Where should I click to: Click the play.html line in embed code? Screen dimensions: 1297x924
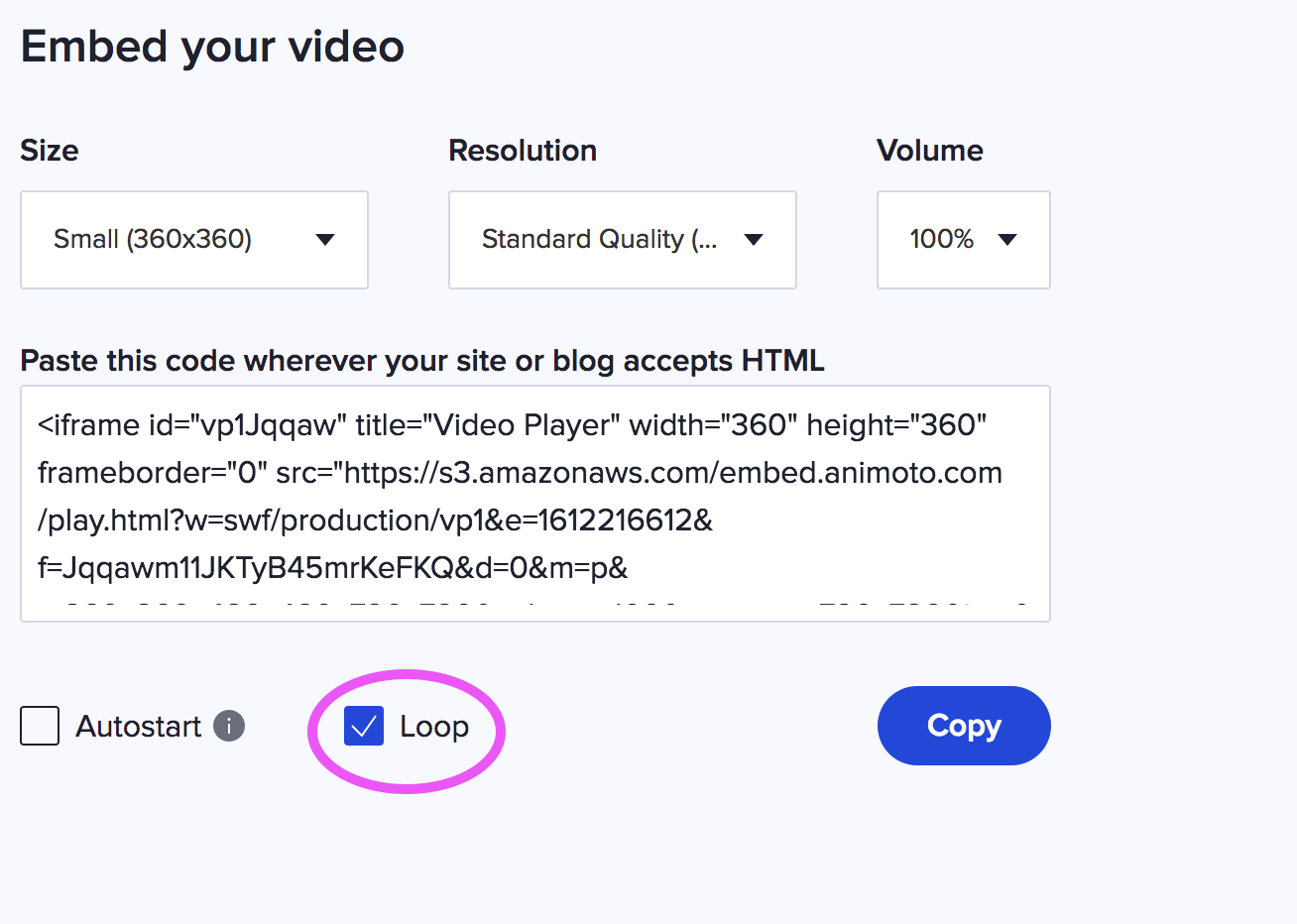375,520
